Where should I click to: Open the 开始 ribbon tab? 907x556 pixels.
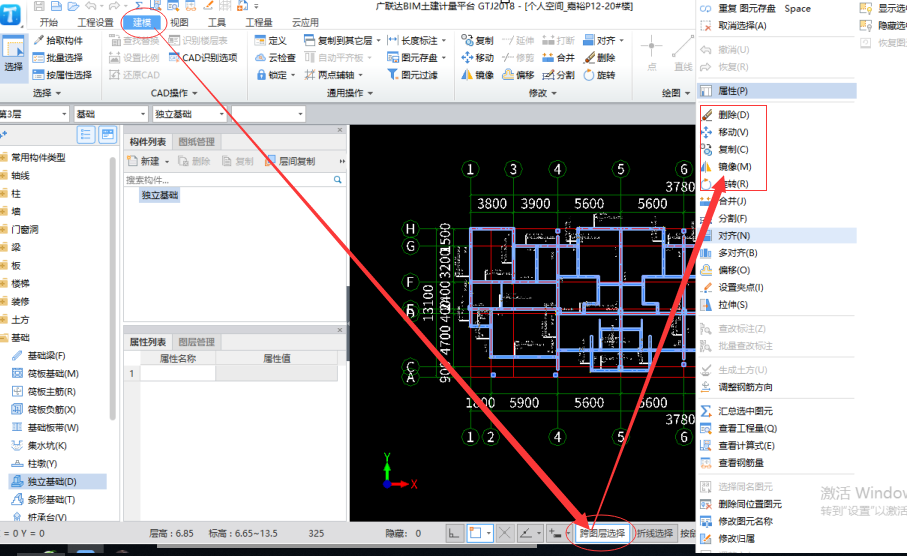[x=49, y=23]
